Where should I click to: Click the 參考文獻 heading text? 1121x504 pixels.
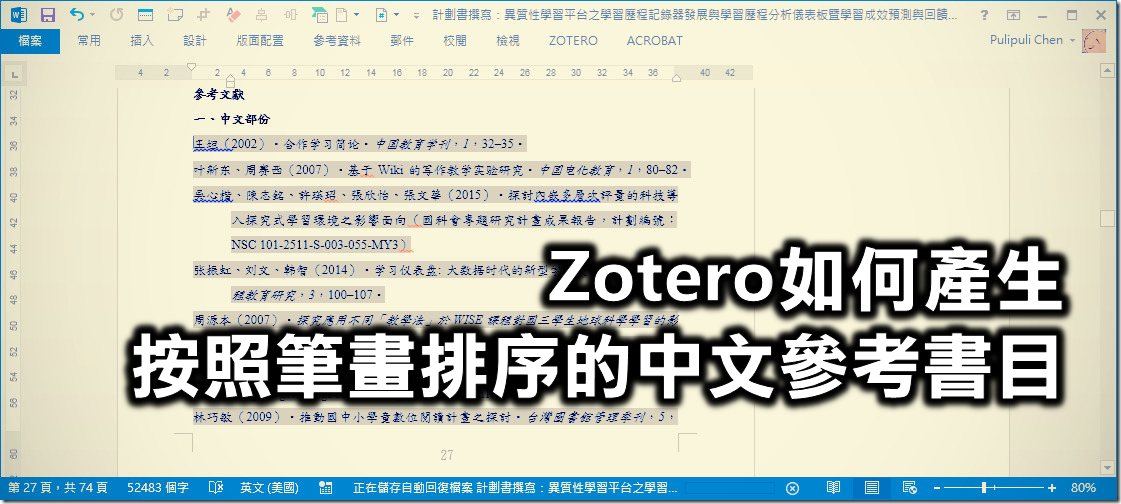point(219,94)
